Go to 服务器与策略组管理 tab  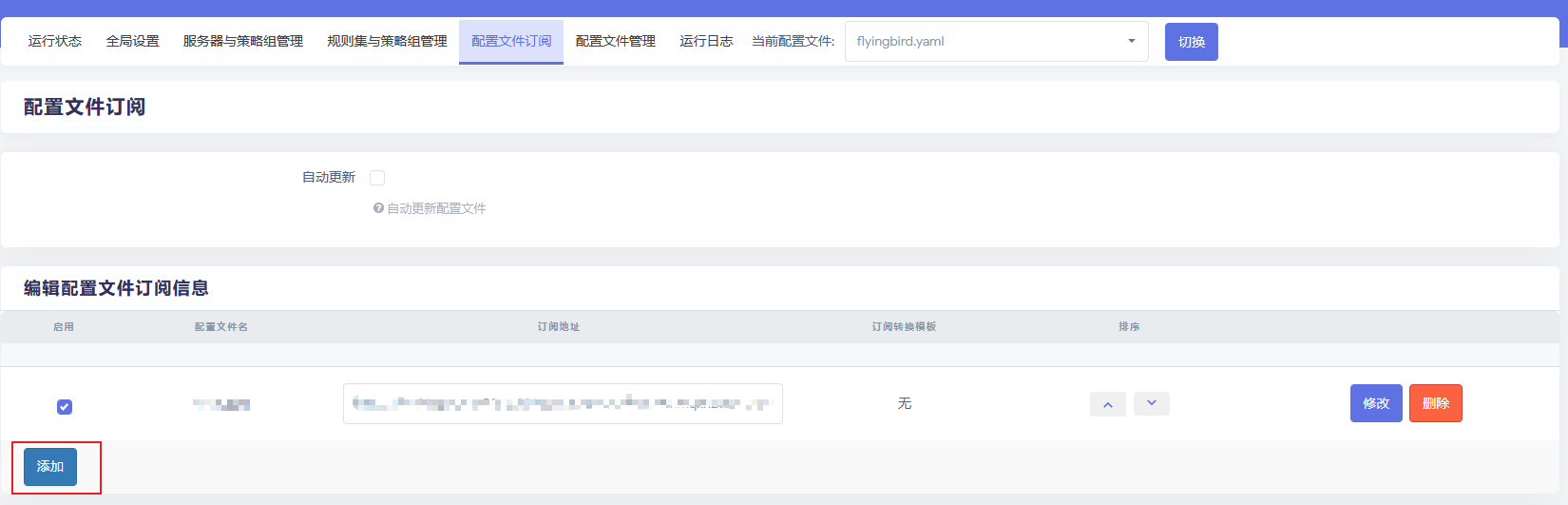pos(242,42)
